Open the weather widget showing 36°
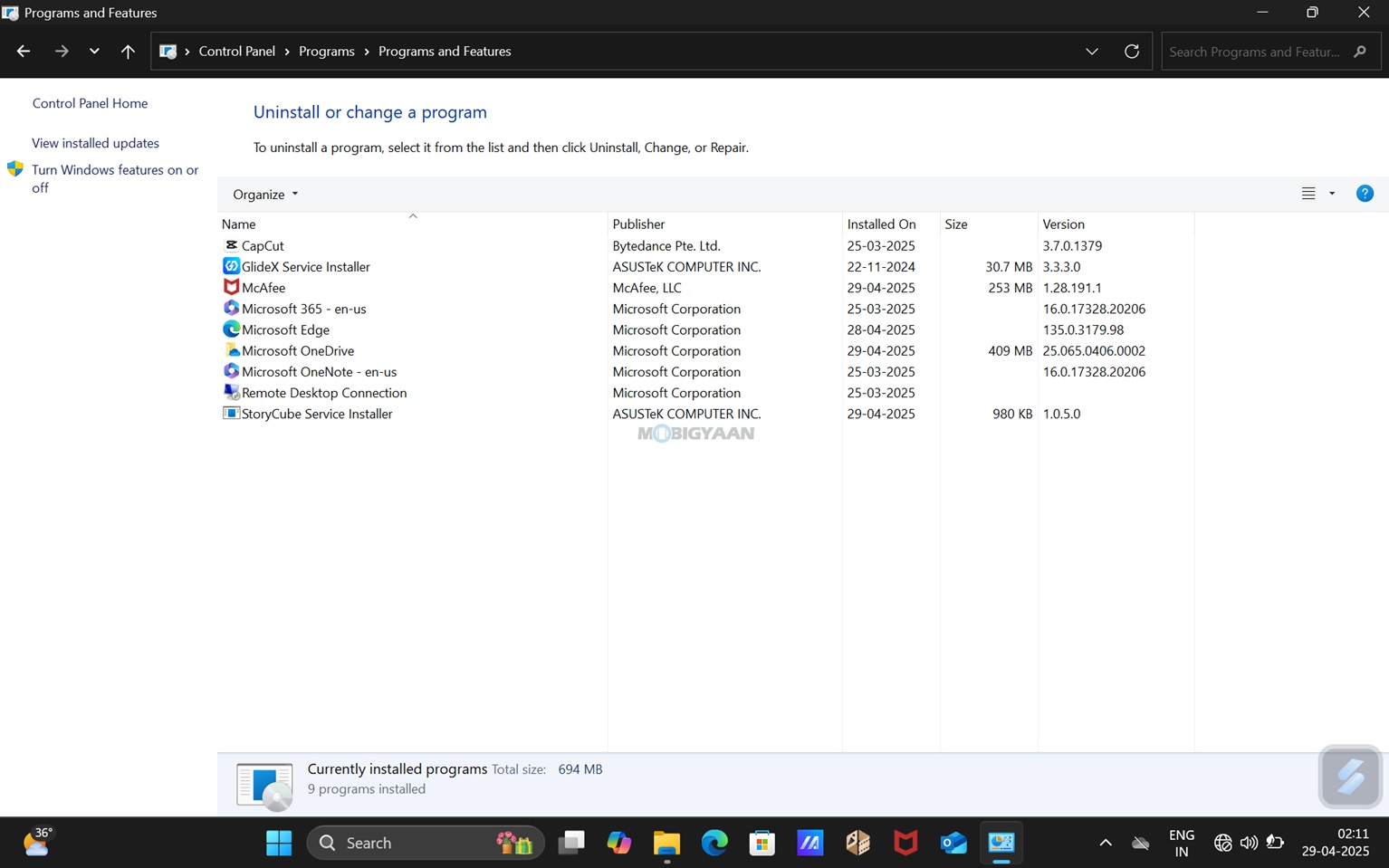1389x868 pixels. point(37,843)
